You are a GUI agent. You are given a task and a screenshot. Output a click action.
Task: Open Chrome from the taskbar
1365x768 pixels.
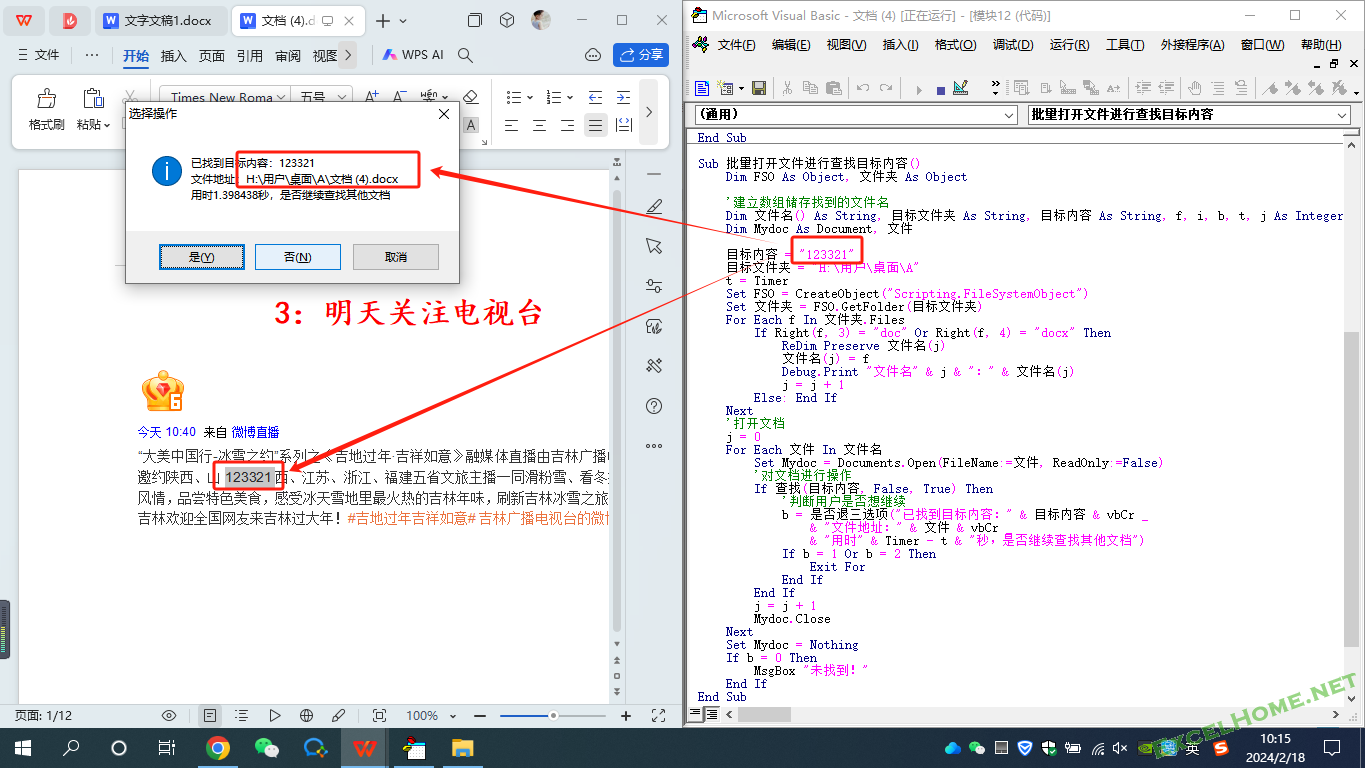pyautogui.click(x=217, y=747)
